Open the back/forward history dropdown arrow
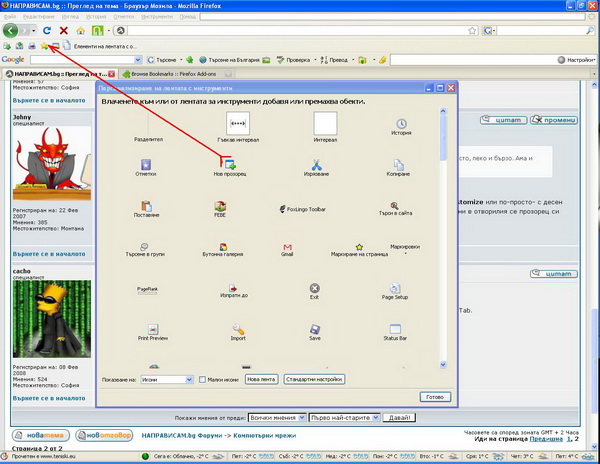This screenshot has height=464, width=600. 34,31
